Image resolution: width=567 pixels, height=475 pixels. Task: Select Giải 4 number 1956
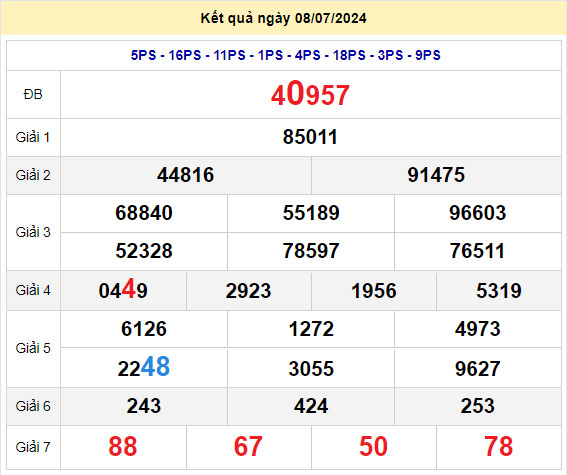click(374, 291)
